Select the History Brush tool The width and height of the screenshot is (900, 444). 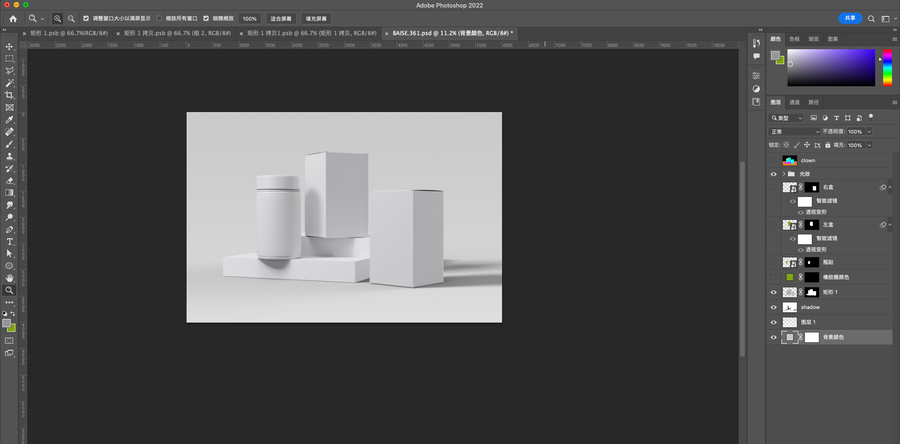(x=9, y=169)
